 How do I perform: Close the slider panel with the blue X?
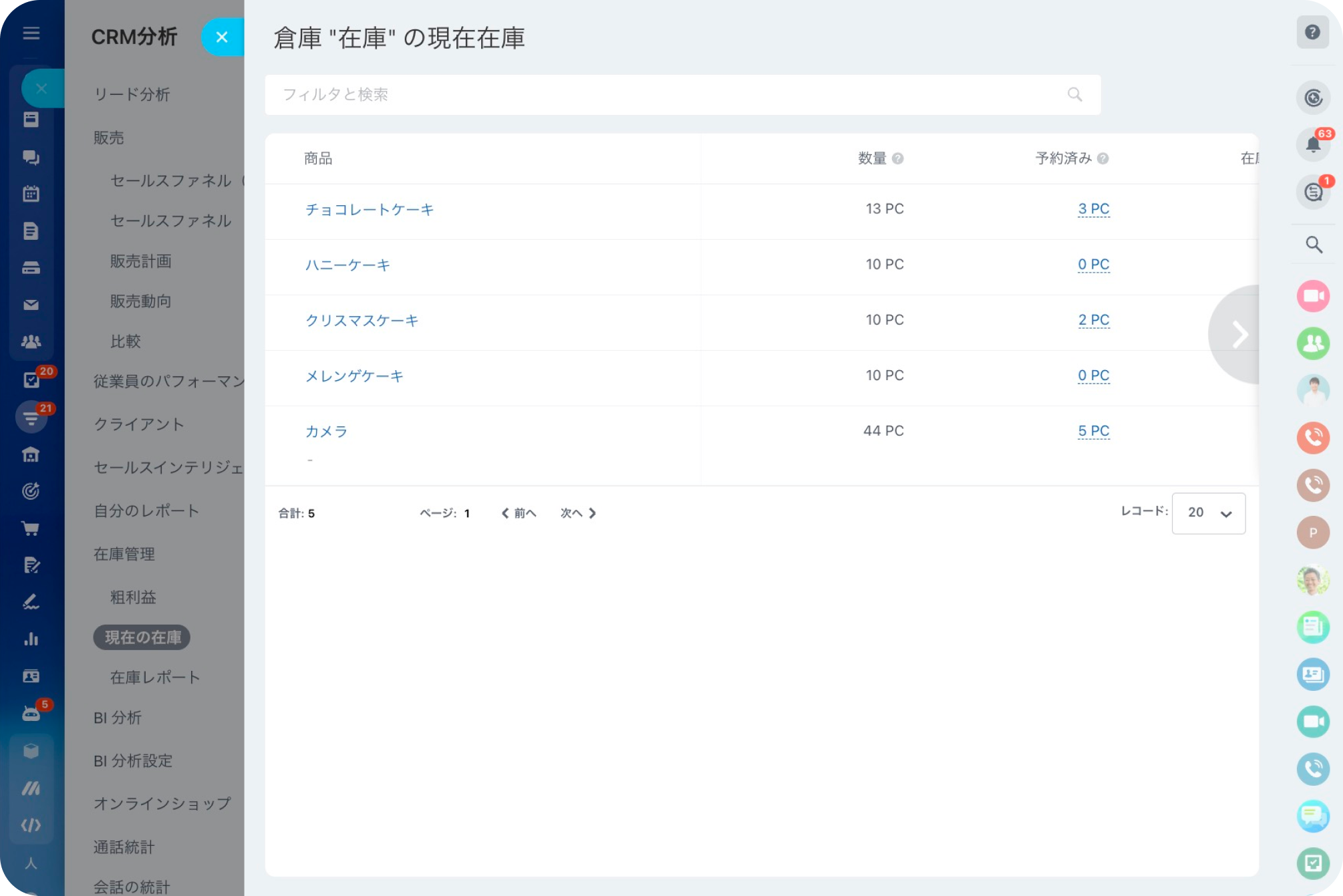[222, 37]
